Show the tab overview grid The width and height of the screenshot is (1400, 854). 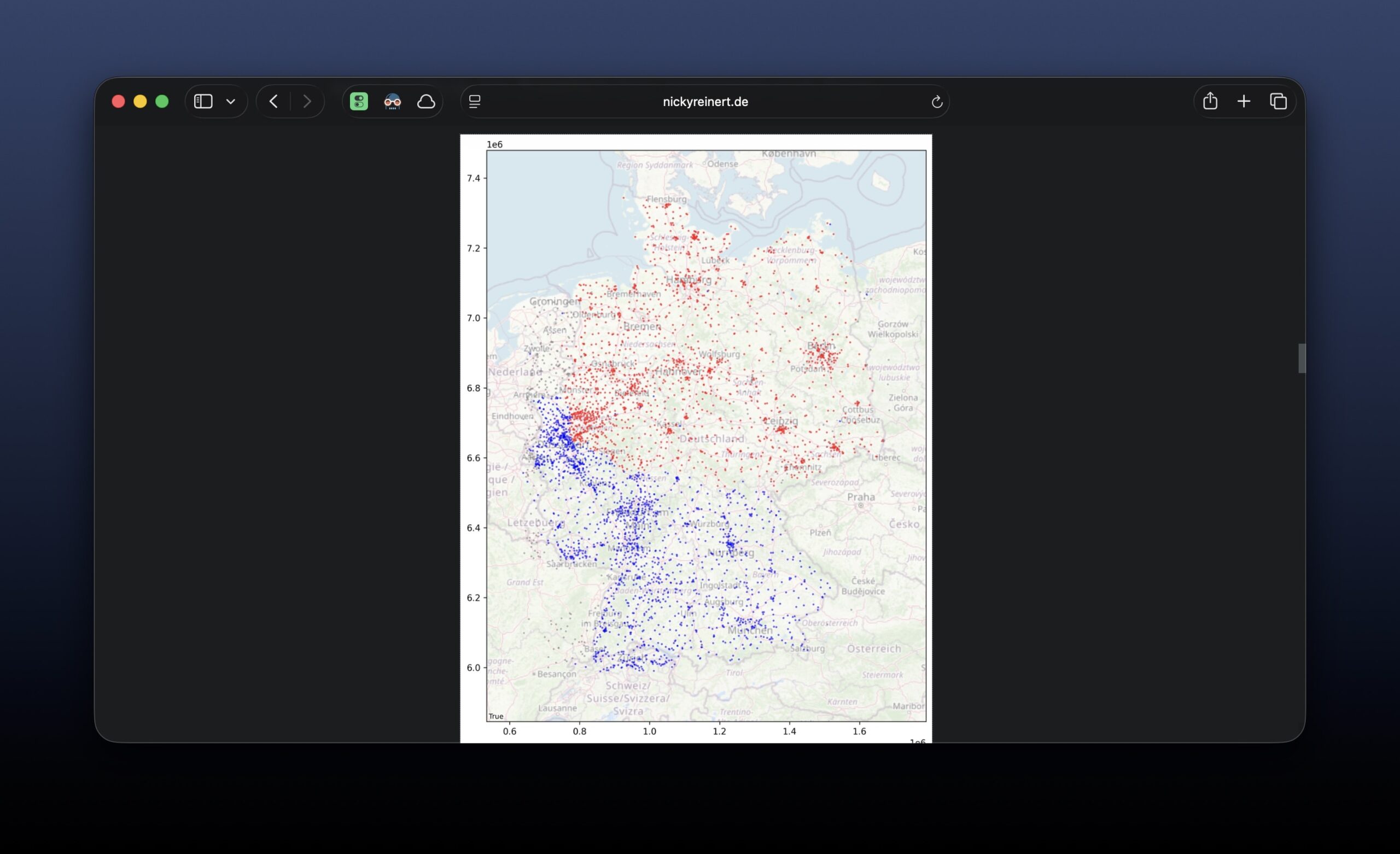click(x=1279, y=101)
